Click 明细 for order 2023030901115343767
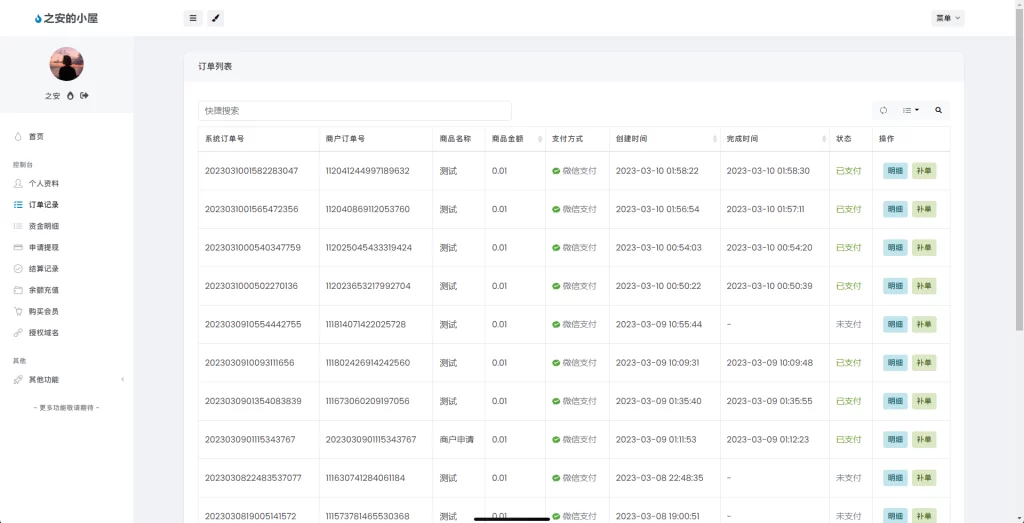This screenshot has width=1024, height=523. (x=895, y=439)
